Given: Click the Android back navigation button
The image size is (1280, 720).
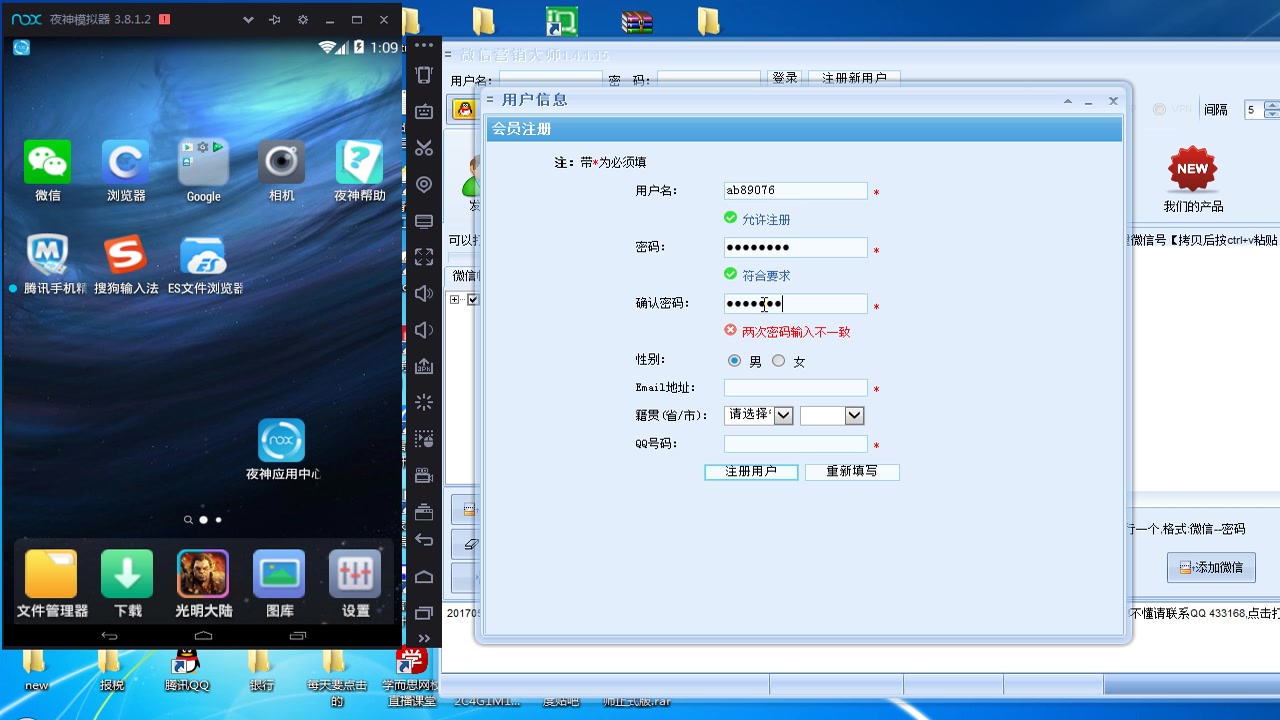Looking at the screenshot, I should click(110, 635).
